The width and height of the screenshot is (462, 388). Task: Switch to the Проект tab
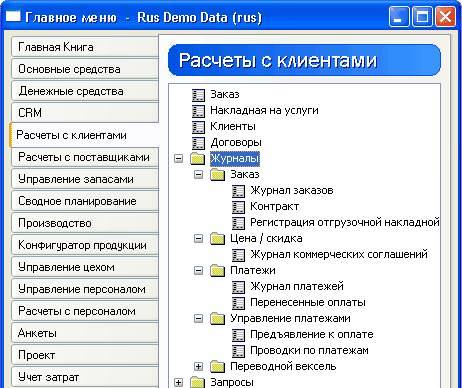85,355
